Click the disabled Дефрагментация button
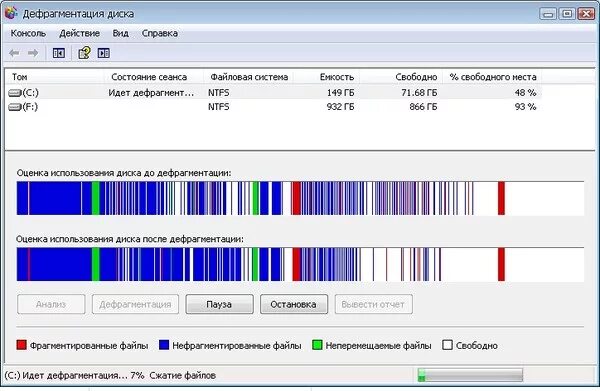The height and width of the screenshot is (391, 600). [x=135, y=304]
